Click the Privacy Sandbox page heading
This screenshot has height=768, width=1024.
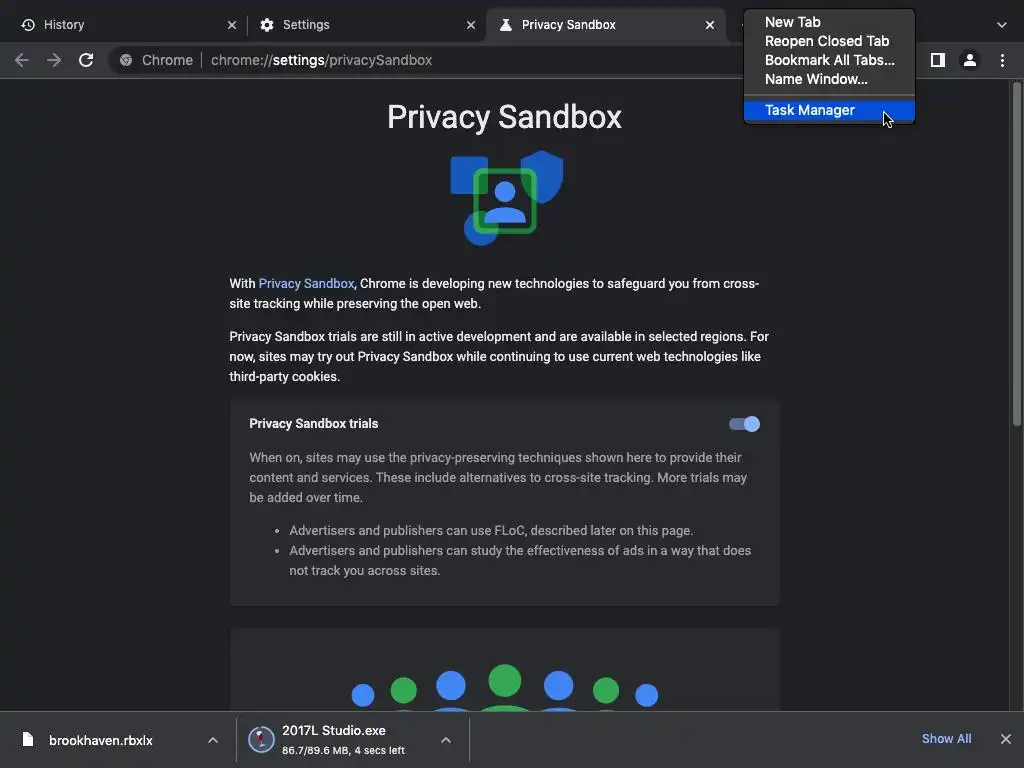(504, 117)
